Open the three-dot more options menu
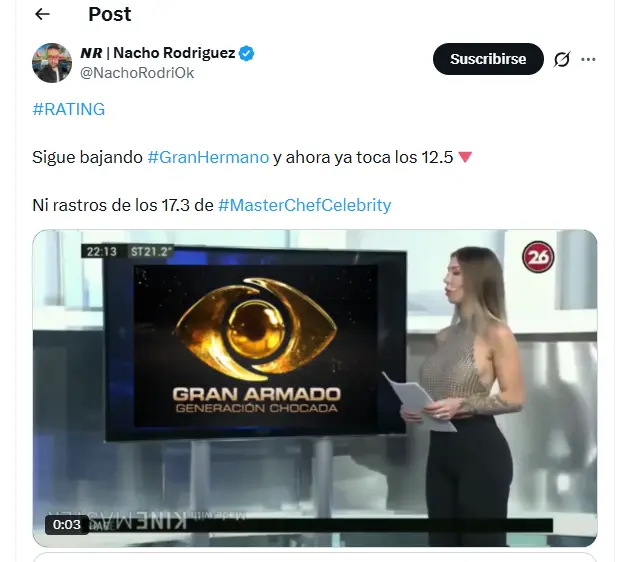The height and width of the screenshot is (562, 623). [x=588, y=59]
